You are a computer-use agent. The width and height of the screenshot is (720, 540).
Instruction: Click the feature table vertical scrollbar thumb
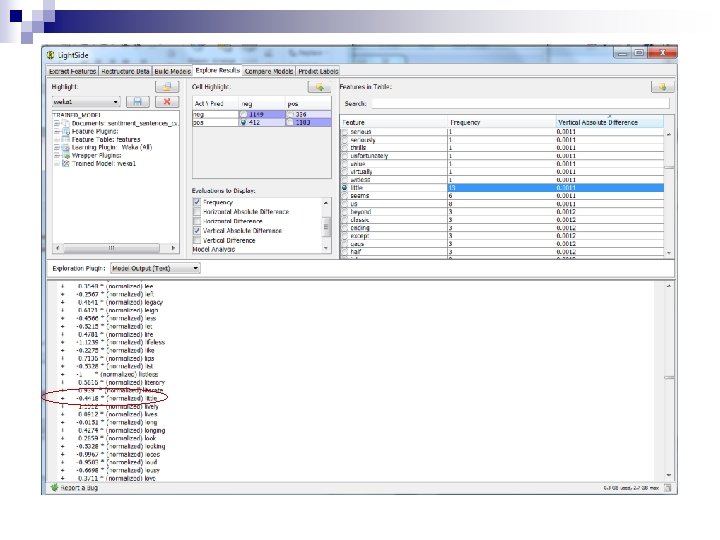click(669, 167)
